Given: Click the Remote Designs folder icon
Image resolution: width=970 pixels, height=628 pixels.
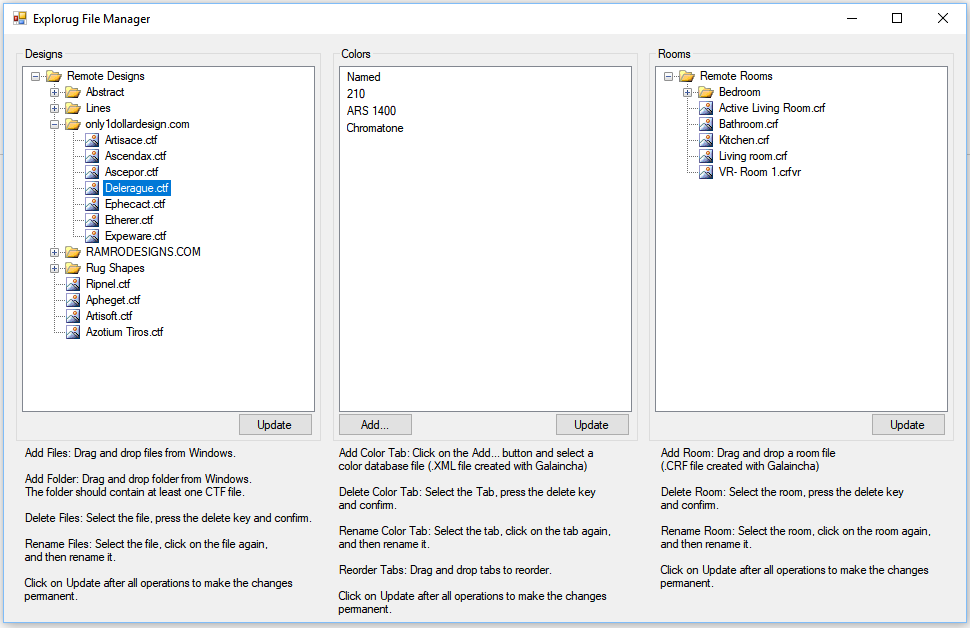Looking at the screenshot, I should [54, 76].
